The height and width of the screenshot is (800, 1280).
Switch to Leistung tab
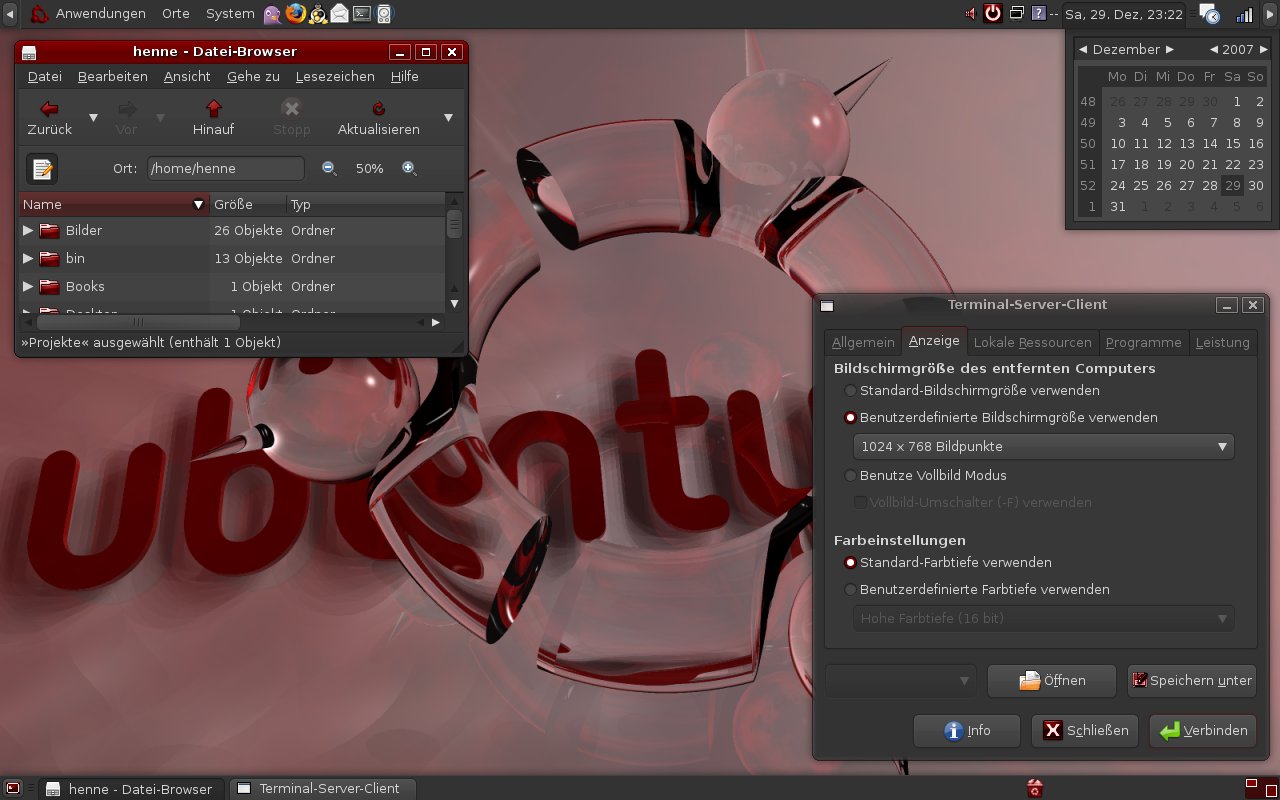(1223, 342)
